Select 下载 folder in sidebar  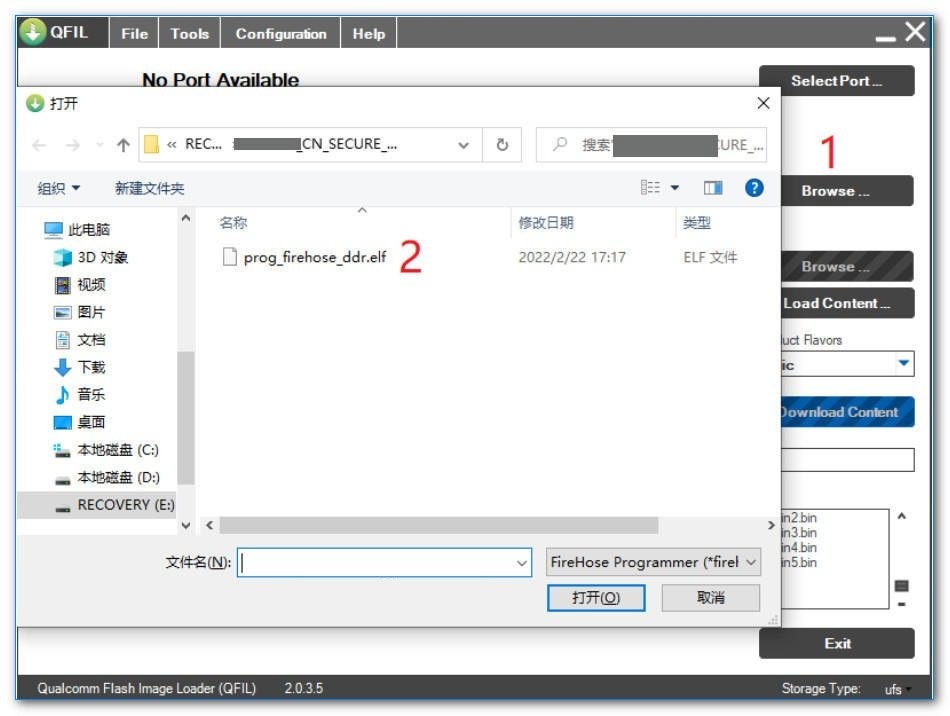91,367
